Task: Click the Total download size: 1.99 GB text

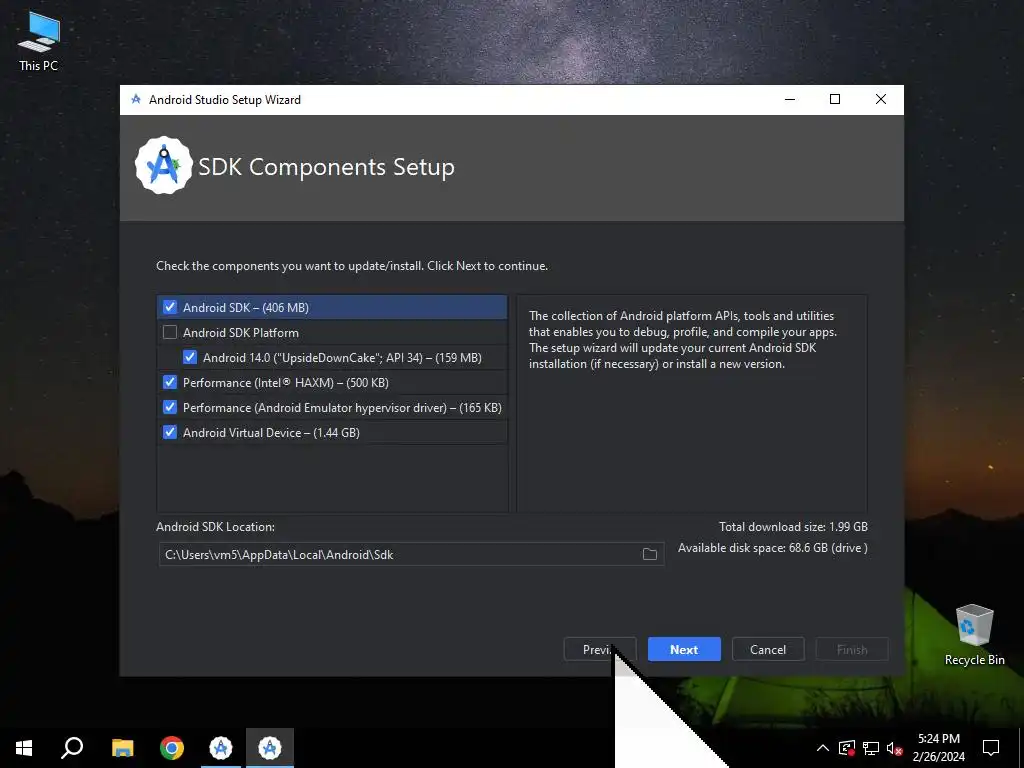Action: pyautogui.click(x=793, y=526)
